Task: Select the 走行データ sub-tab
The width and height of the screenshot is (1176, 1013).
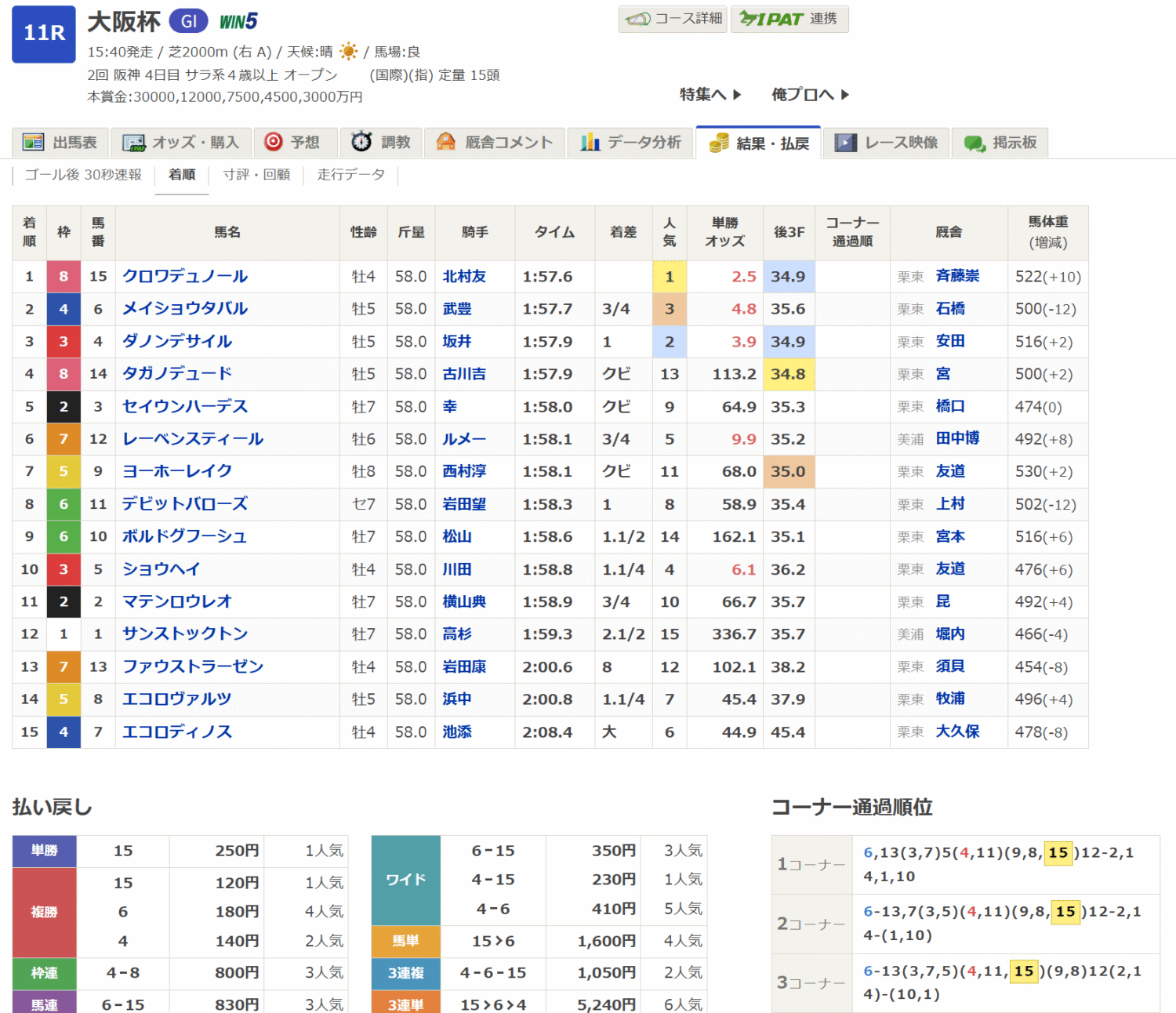Action: click(x=351, y=175)
